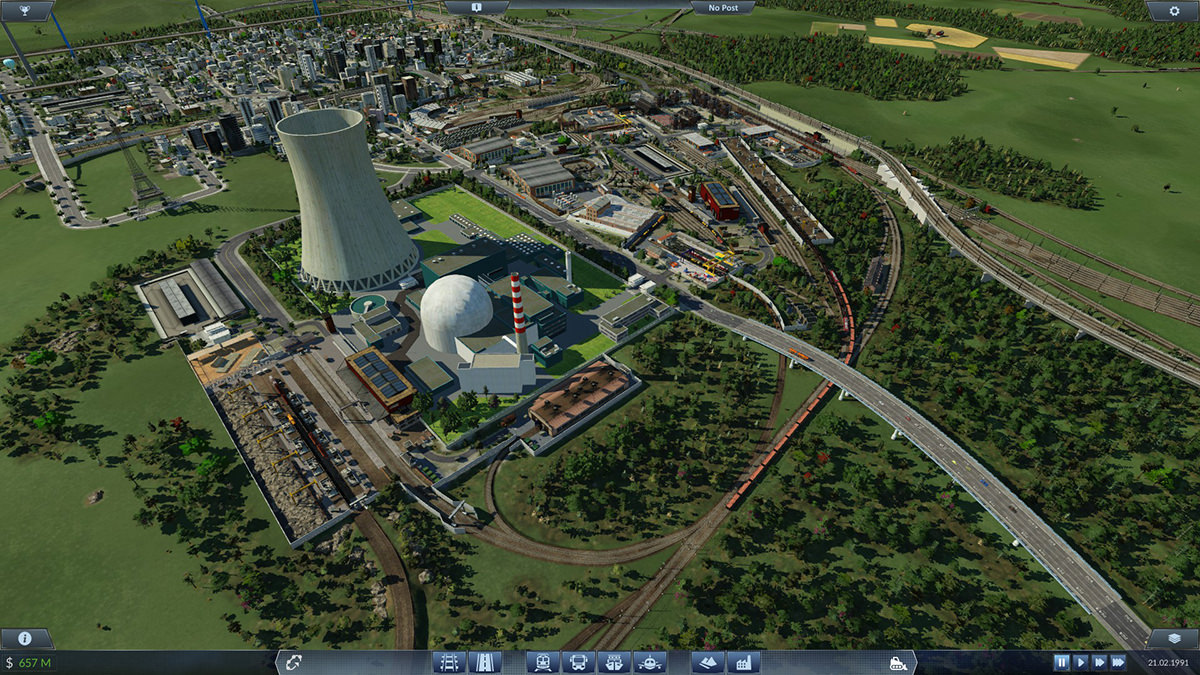1200x675 pixels.
Task: Open the info panel button
Action: pyautogui.click(x=23, y=638)
